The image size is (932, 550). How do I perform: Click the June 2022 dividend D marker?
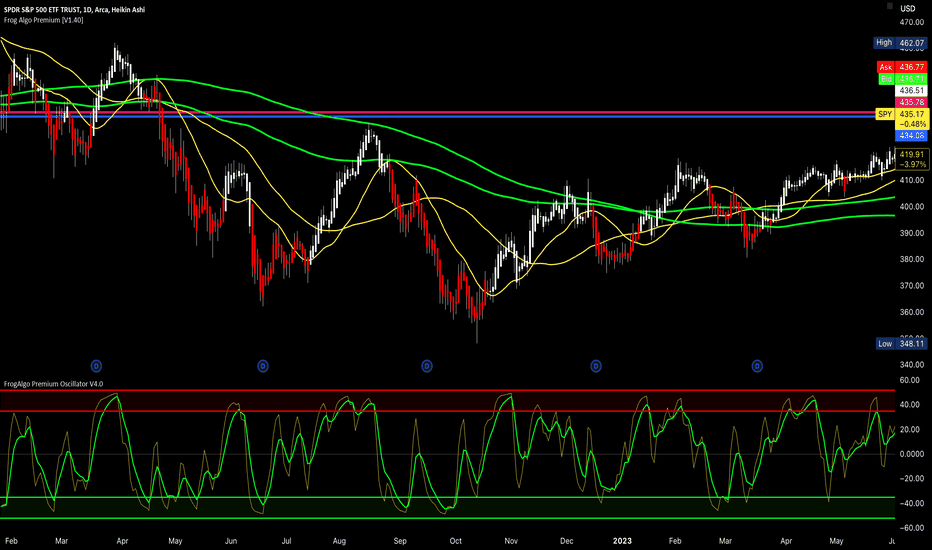[x=263, y=366]
